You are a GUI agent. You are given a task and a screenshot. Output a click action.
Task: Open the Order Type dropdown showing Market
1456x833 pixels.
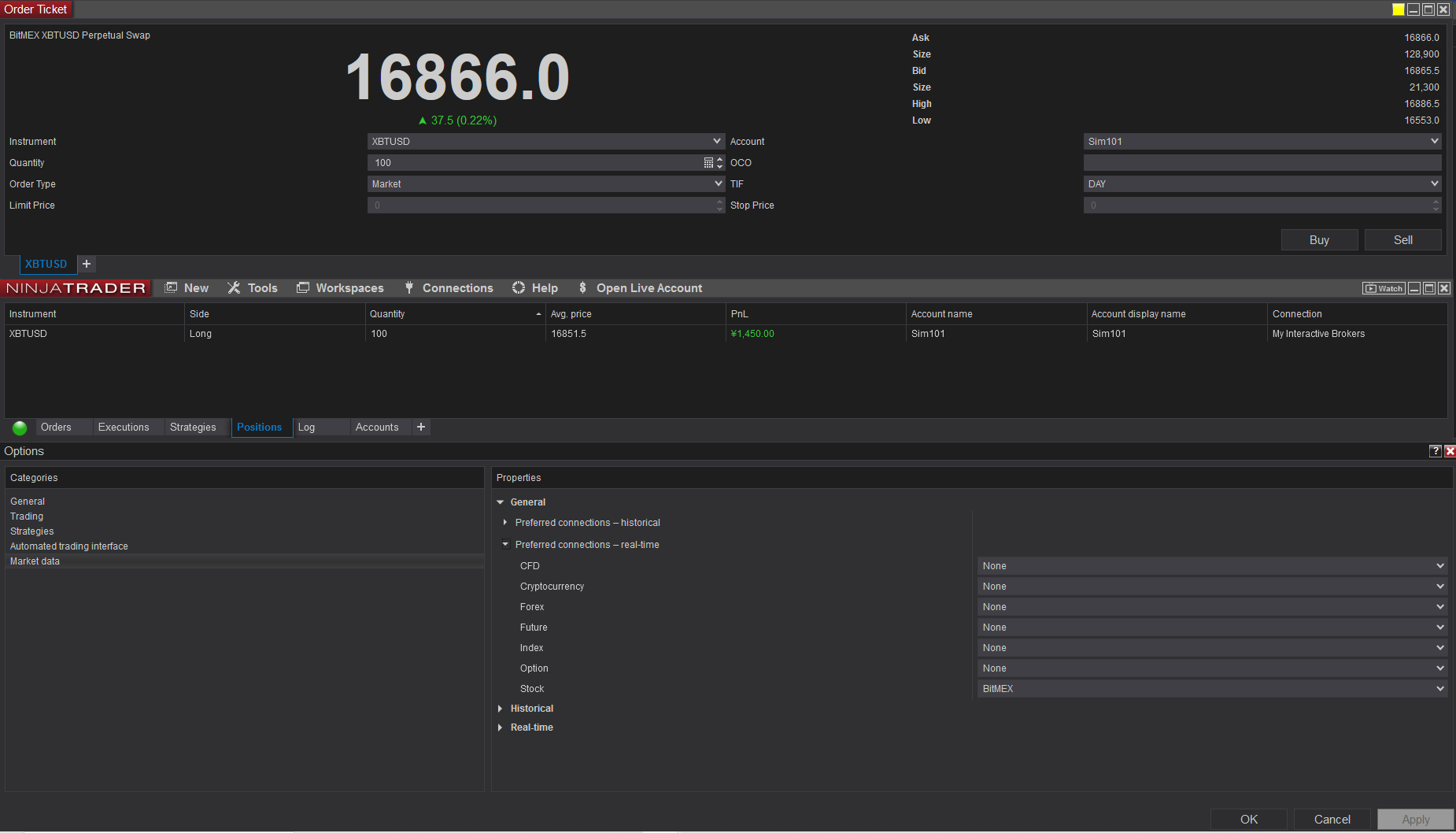pos(545,184)
